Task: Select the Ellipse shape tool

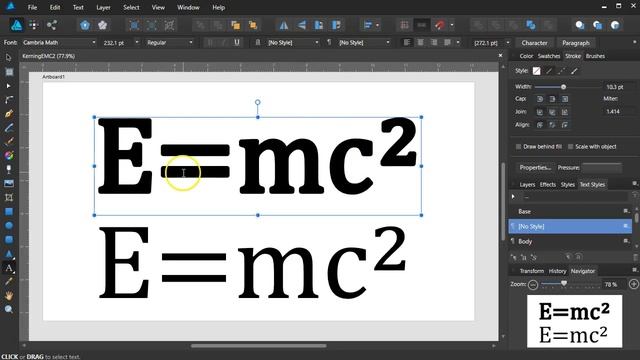Action: 9,225
